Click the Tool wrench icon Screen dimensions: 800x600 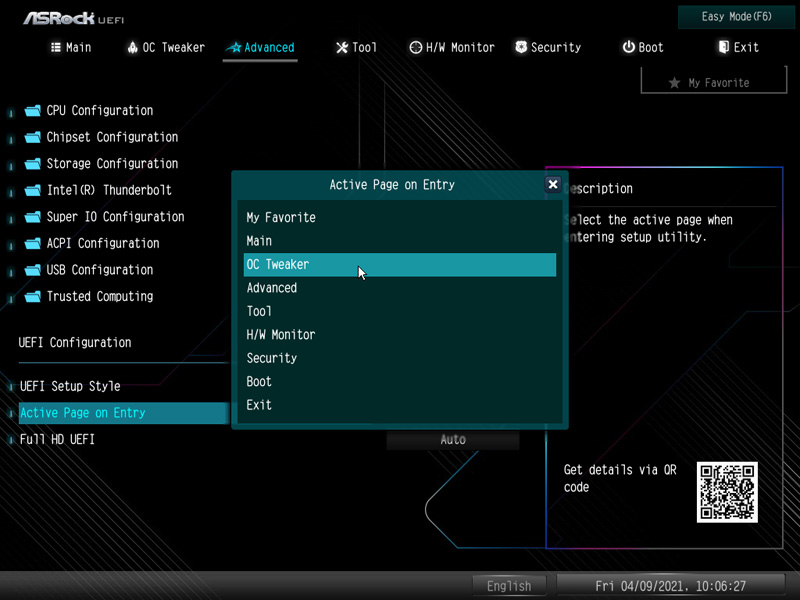[341, 47]
